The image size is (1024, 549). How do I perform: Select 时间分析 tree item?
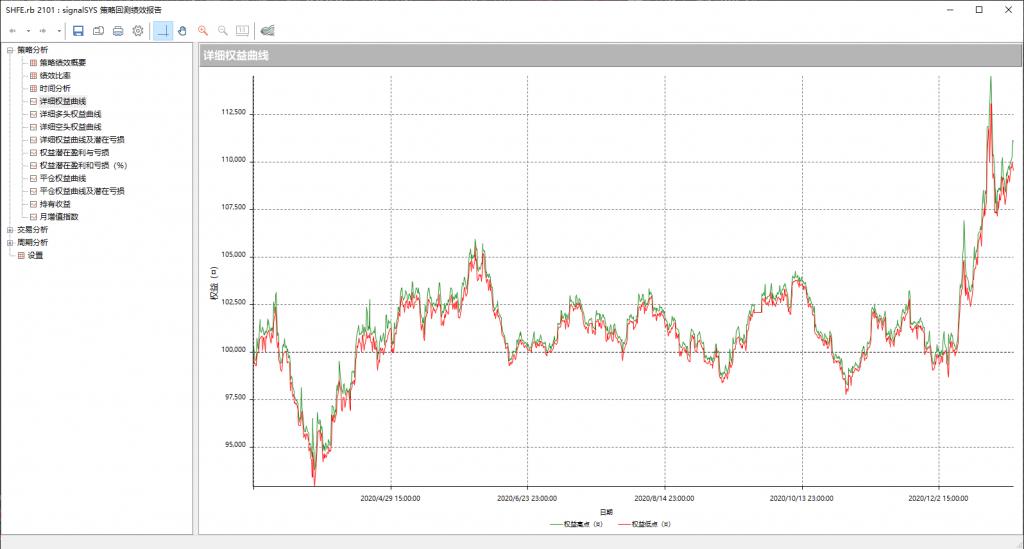pos(55,89)
